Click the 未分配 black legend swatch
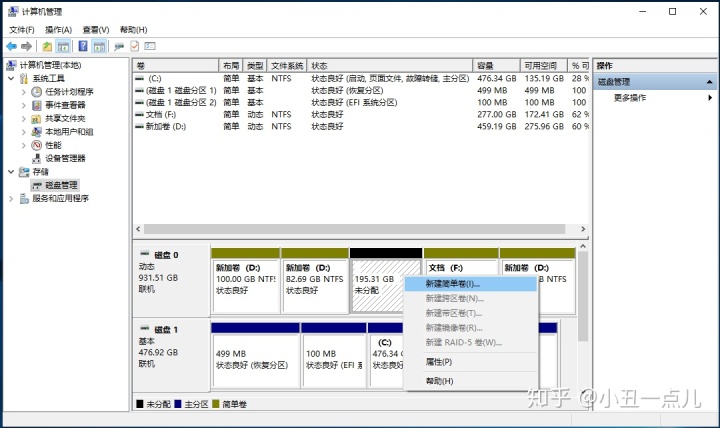This screenshot has height=428, width=720. [140, 404]
